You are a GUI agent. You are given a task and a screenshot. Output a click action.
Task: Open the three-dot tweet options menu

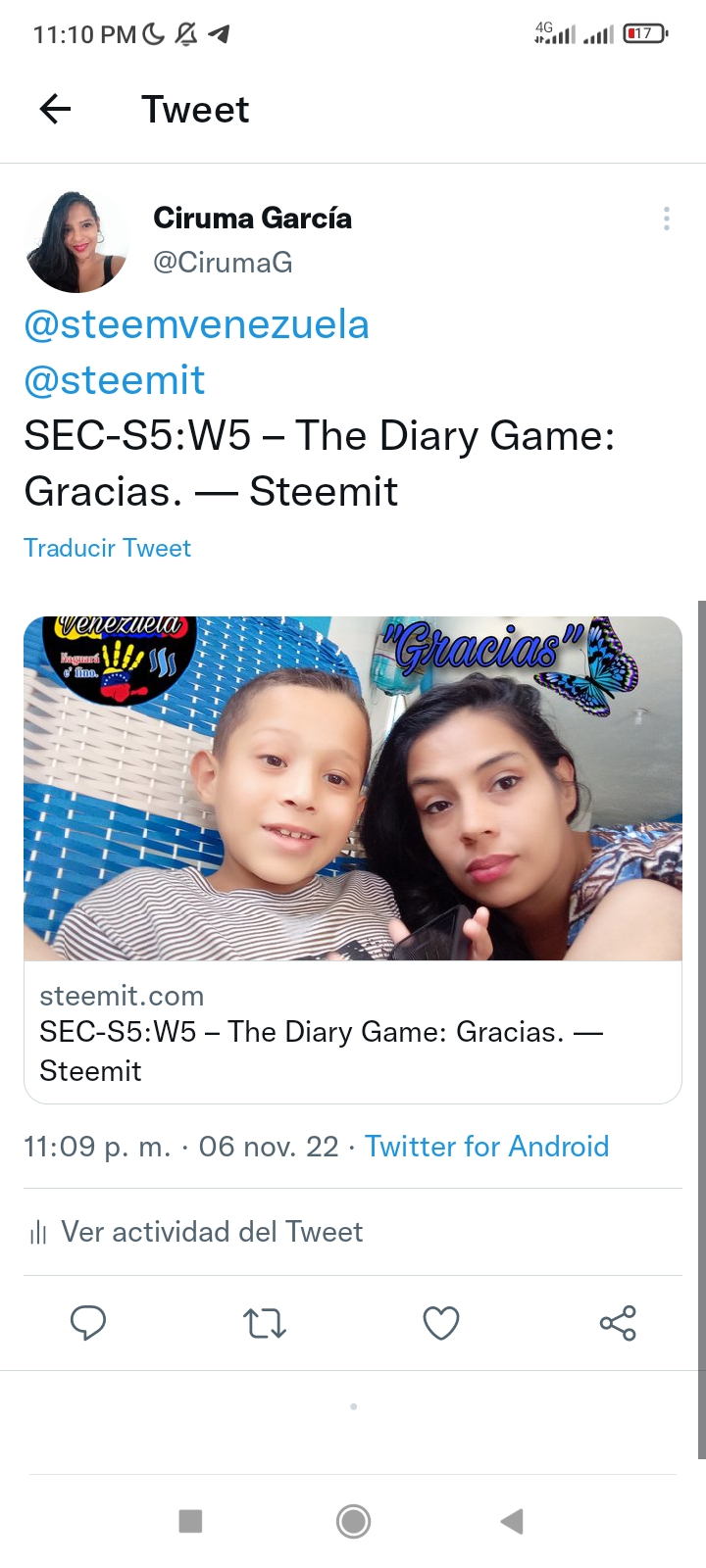coord(667,219)
